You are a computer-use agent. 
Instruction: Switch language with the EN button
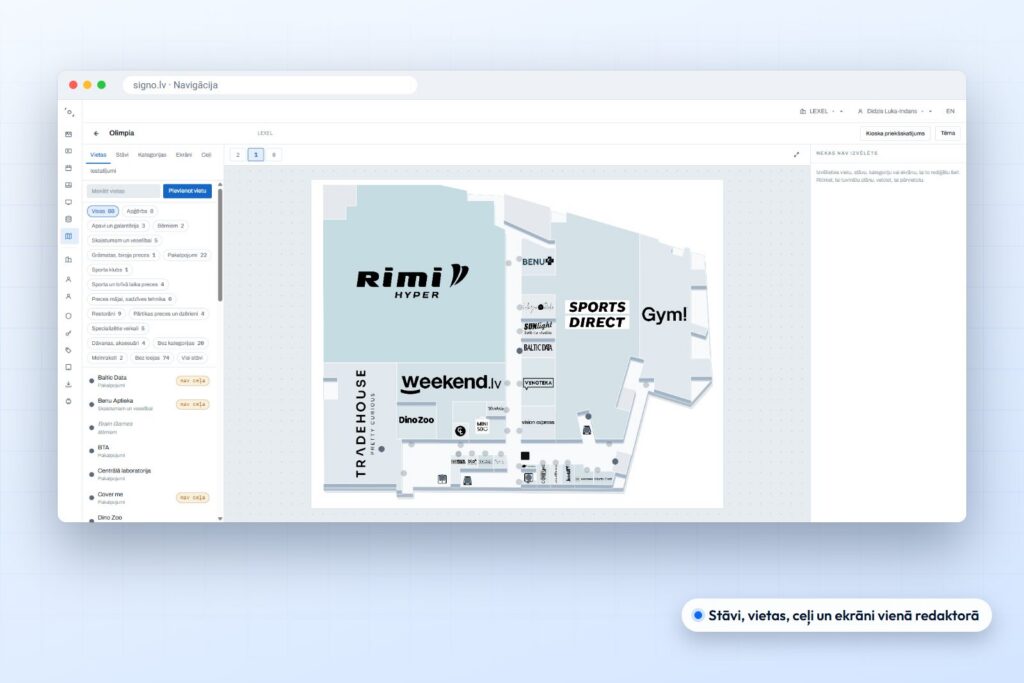[950, 112]
